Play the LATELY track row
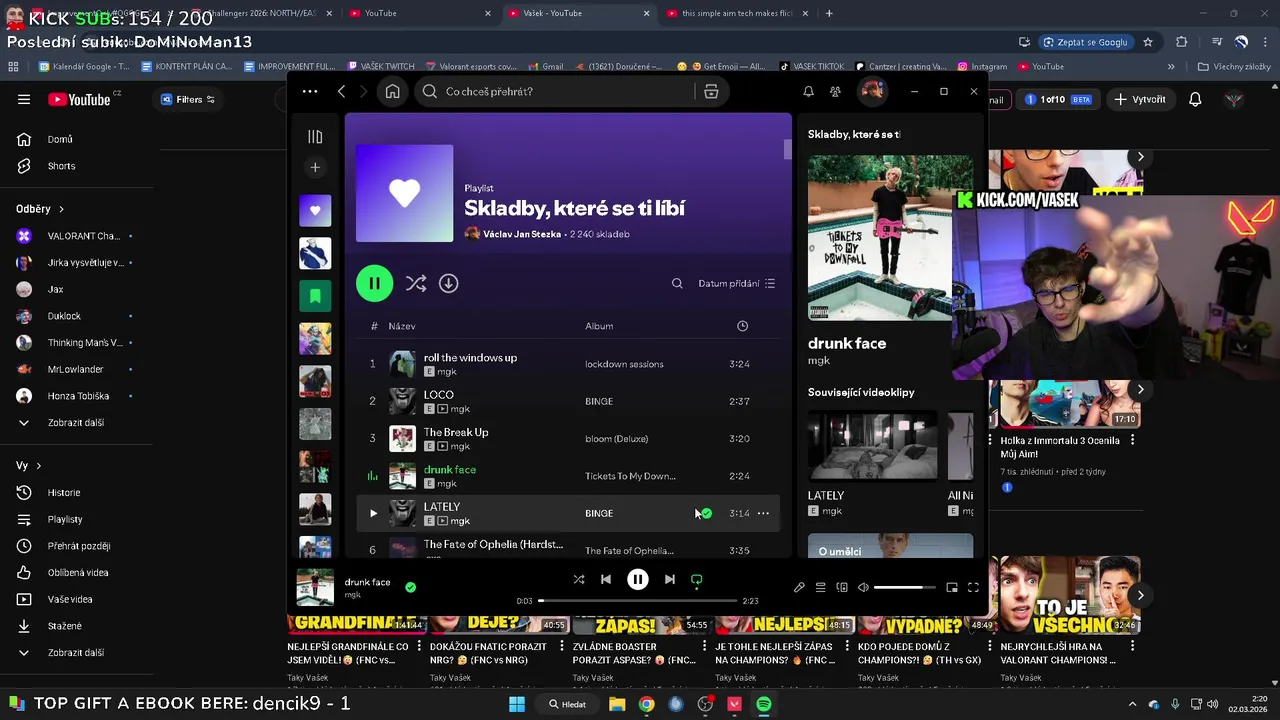Image resolution: width=1280 pixels, height=720 pixels. coord(373,513)
